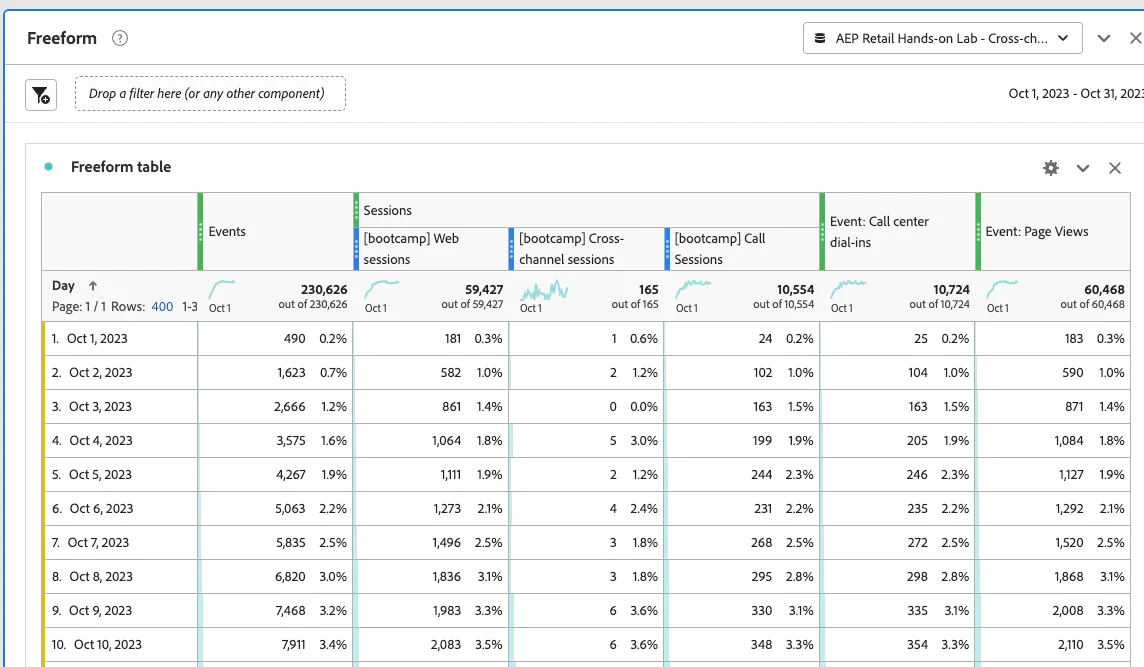Select the [bootcamp] Web sessions column header

(x=430, y=249)
